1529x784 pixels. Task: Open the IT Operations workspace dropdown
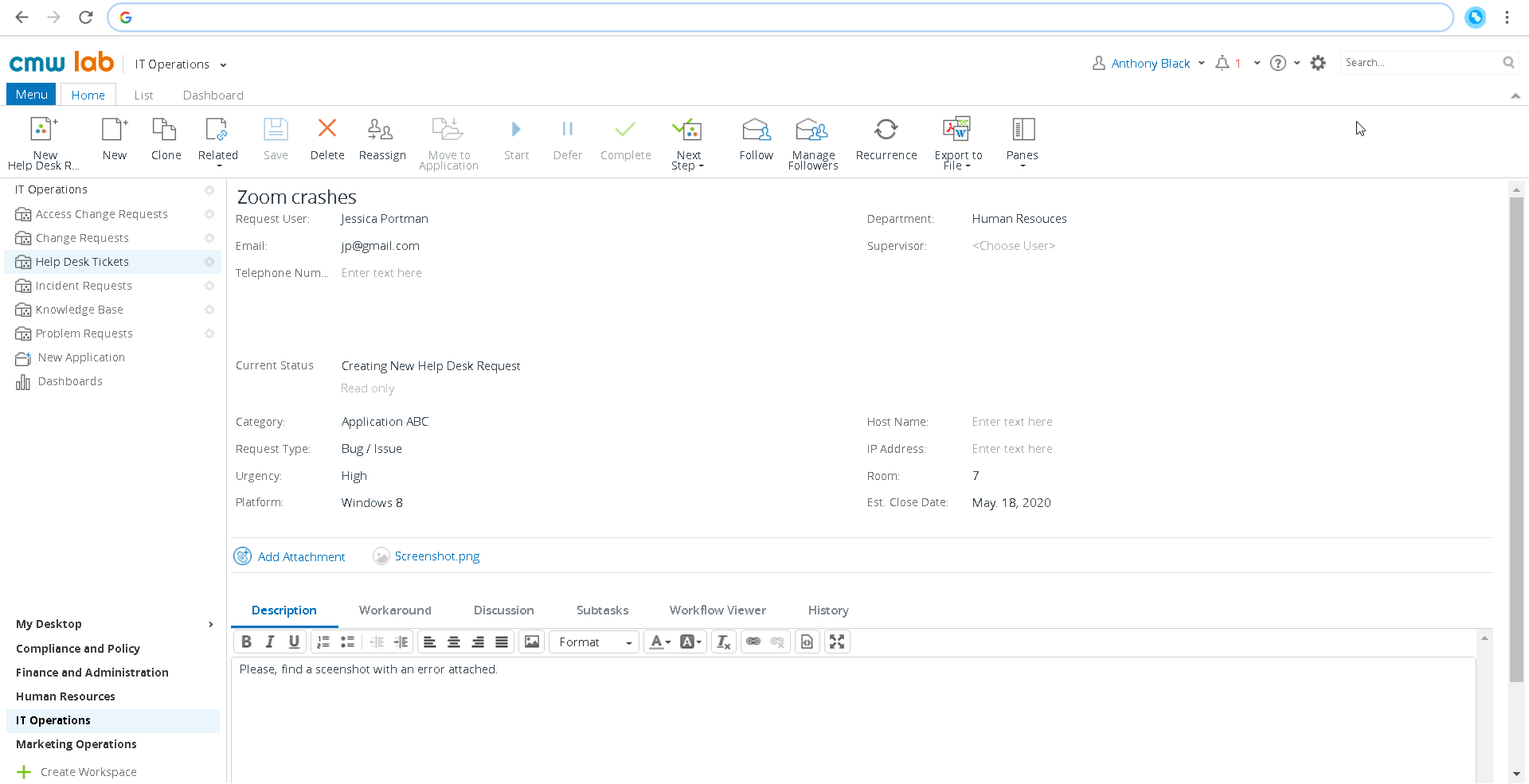(181, 64)
